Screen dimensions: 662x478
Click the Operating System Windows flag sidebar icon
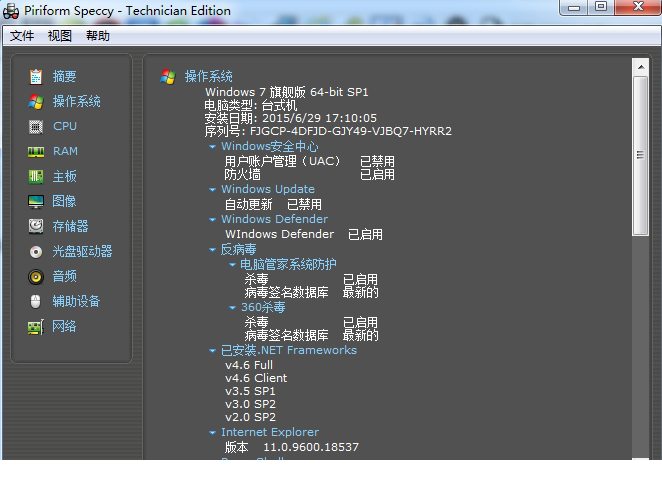point(36,102)
